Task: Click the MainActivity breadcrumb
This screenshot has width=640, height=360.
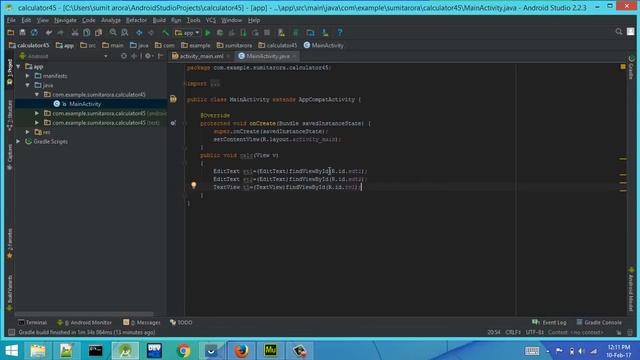Action: [x=324, y=45]
